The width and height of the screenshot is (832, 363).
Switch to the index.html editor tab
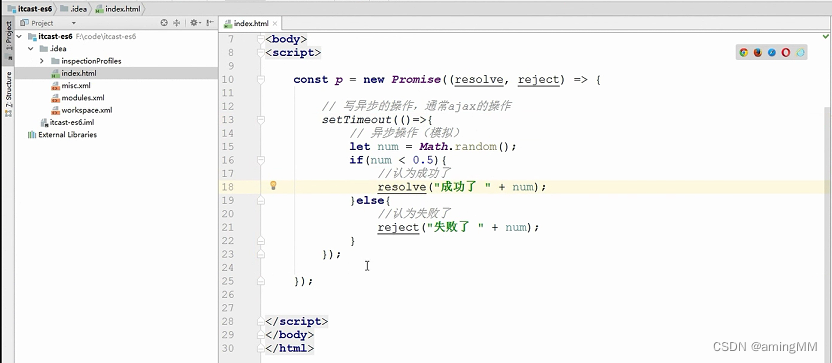point(249,24)
